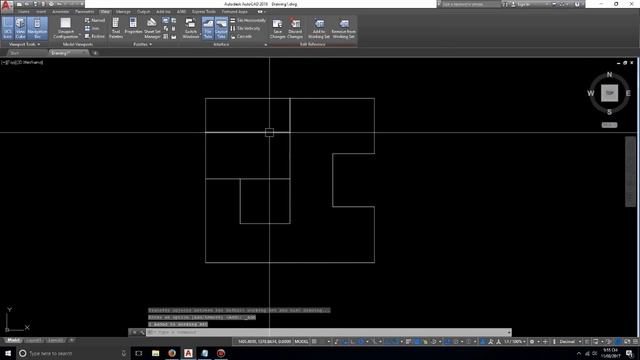
Task: Toggle the View Cube display
Action: click(20, 28)
